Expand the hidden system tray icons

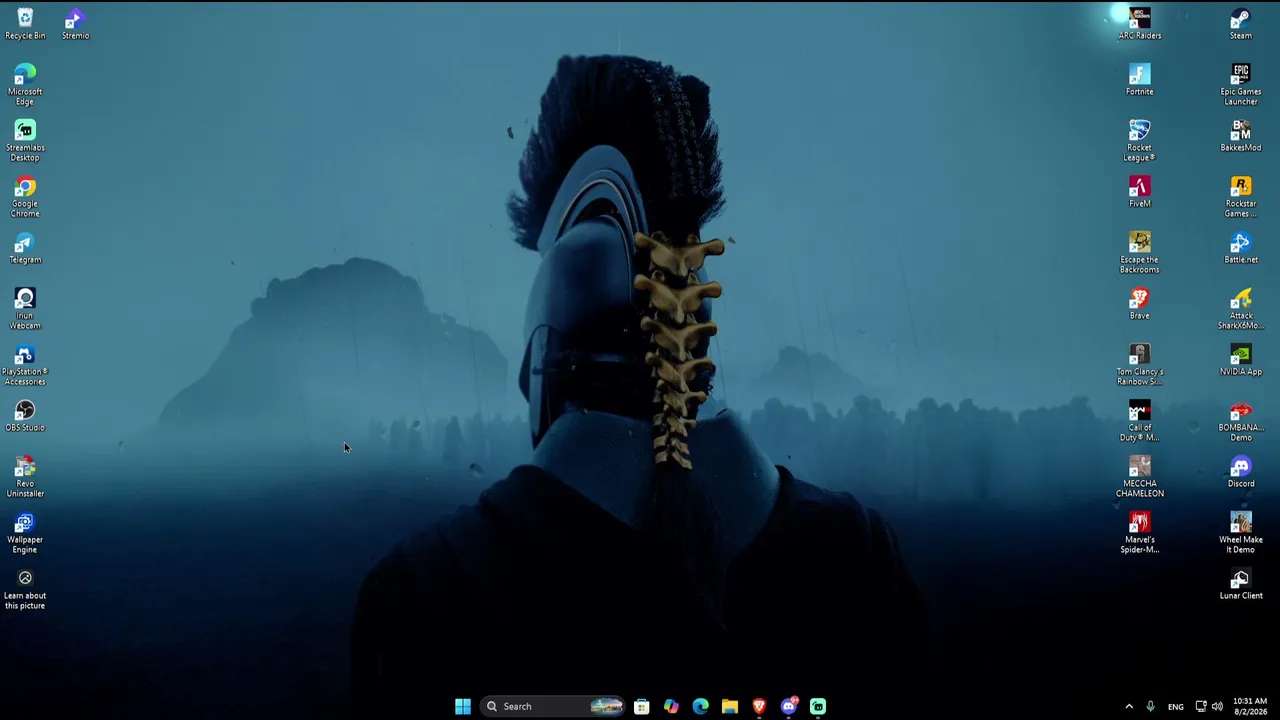pos(1129,706)
